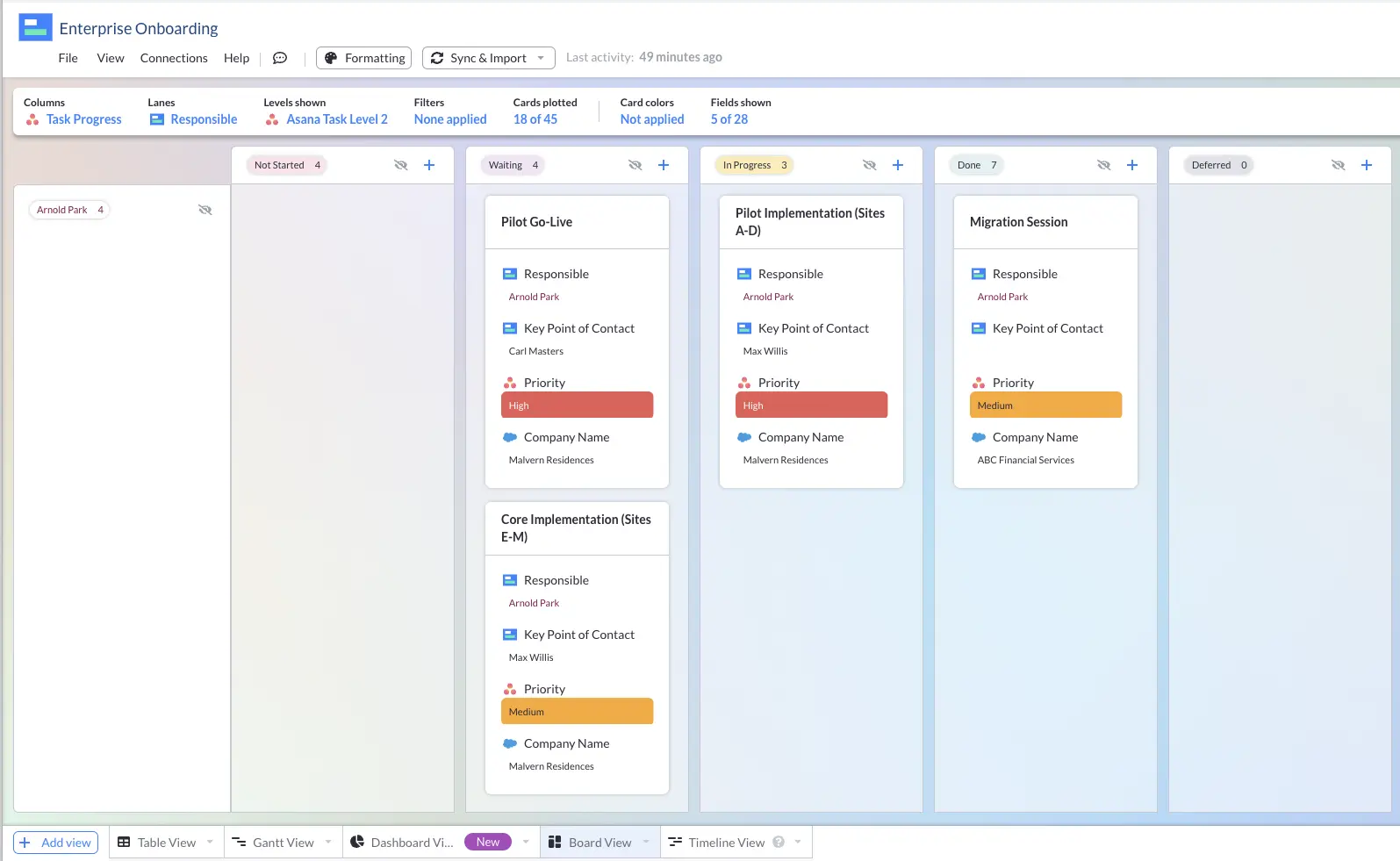The image size is (1400, 861).
Task: Hide the Waiting column
Action: [635, 165]
